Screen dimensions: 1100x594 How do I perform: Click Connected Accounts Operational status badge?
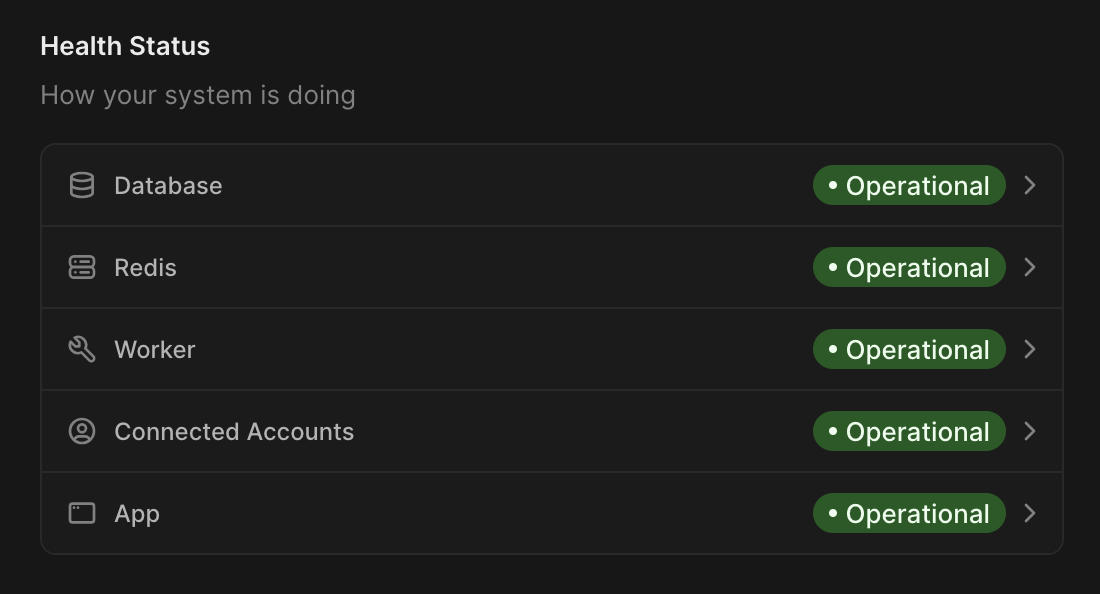coord(909,432)
